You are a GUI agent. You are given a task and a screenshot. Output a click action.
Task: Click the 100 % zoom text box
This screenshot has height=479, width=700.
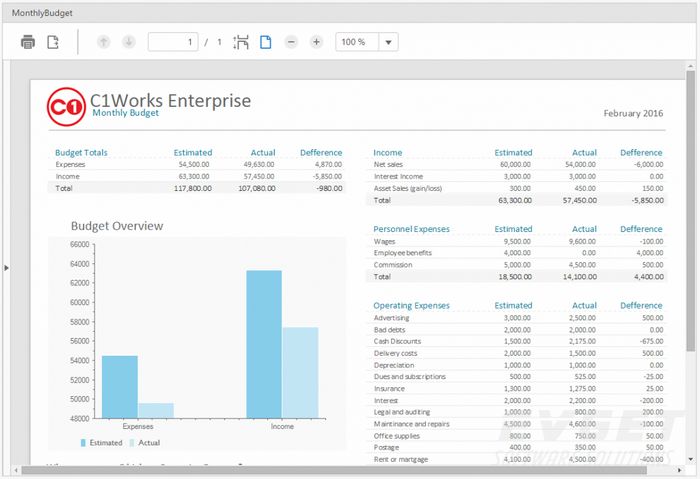357,42
